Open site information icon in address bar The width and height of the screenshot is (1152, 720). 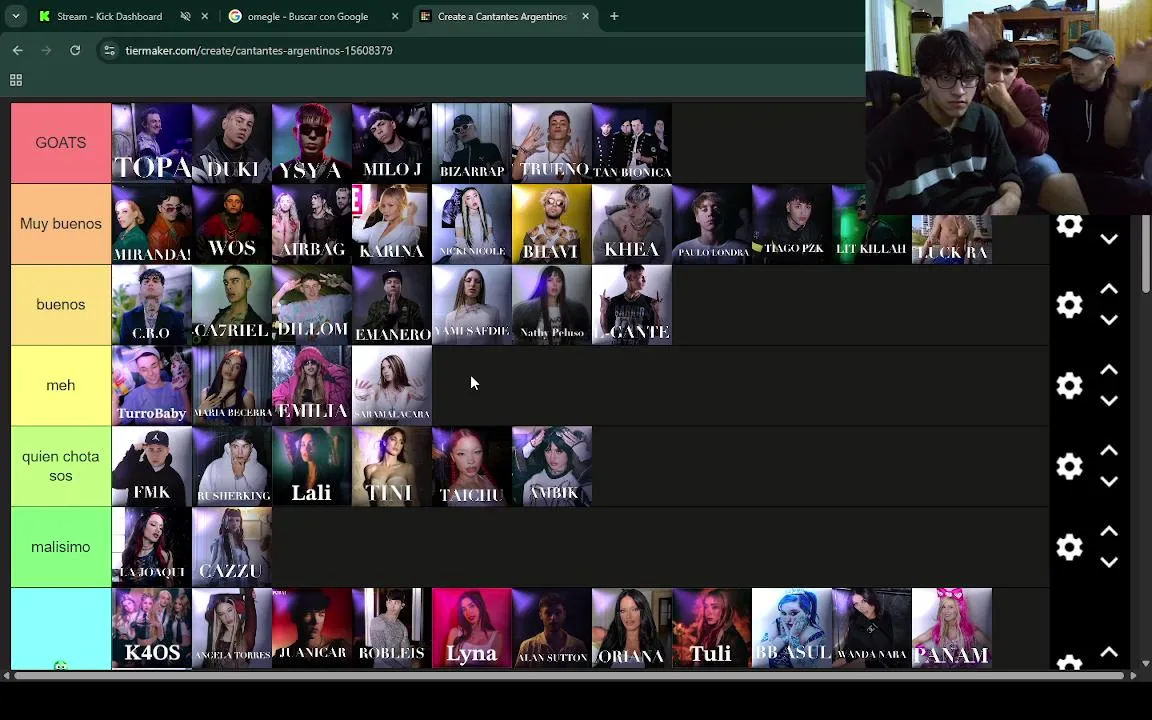(x=109, y=50)
